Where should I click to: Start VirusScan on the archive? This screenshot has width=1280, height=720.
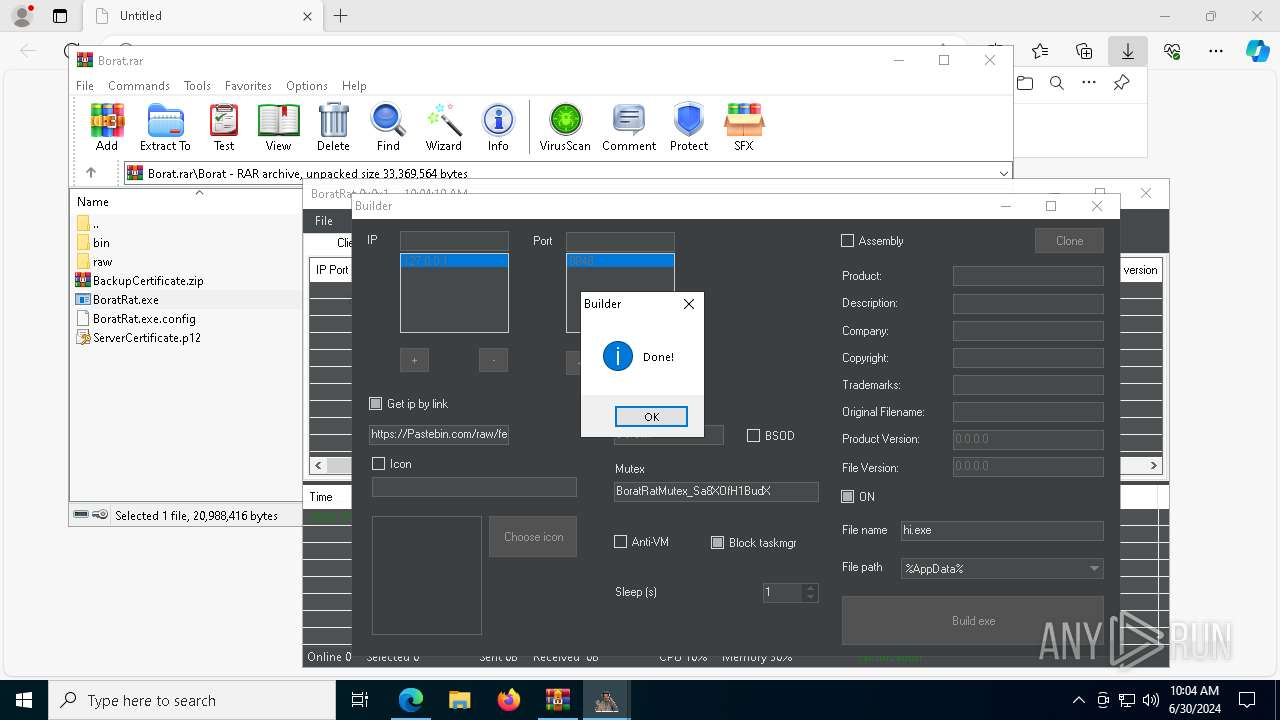[565, 127]
